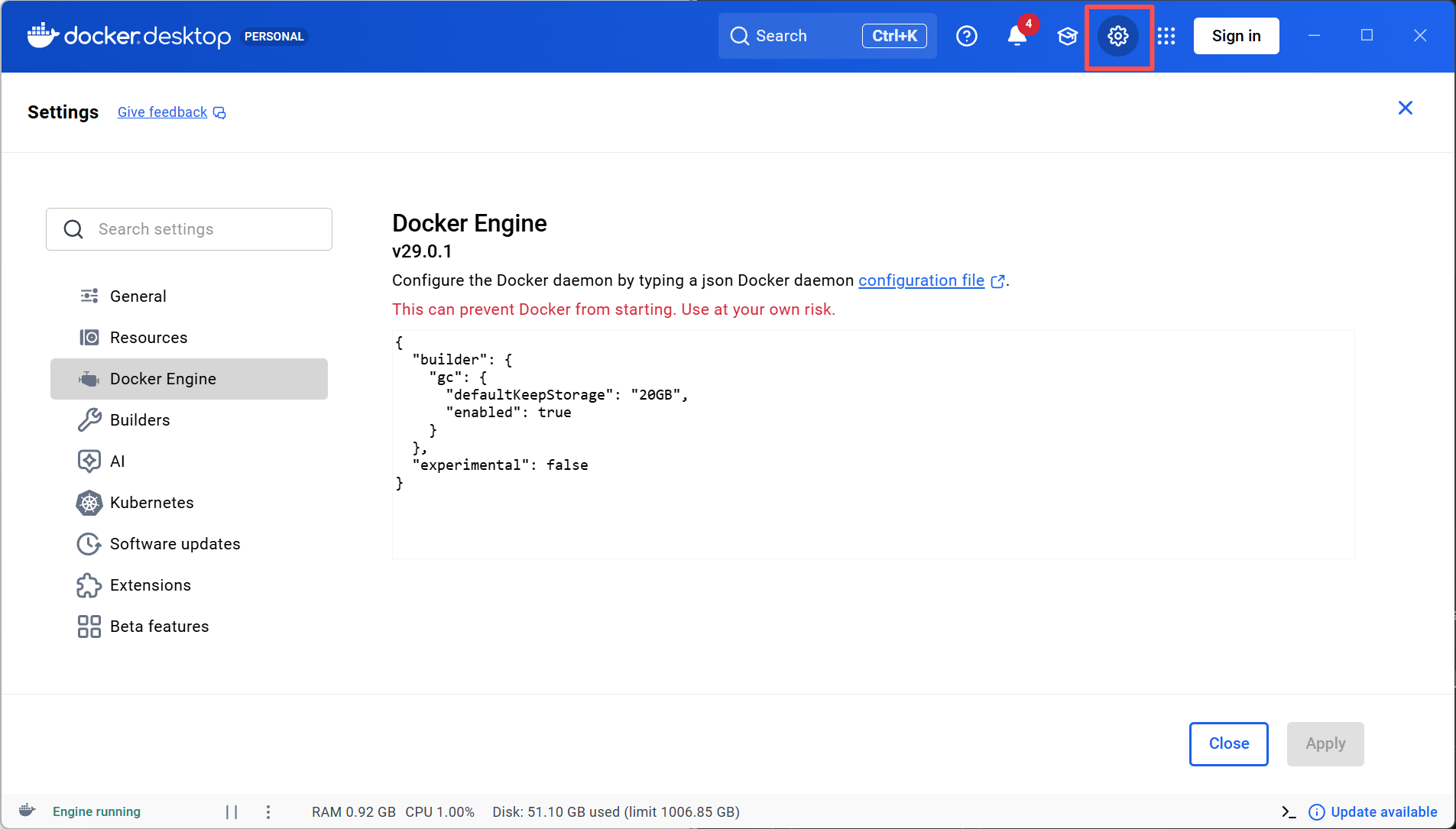Click the General sliders icon
The image size is (1456, 829).
point(89,296)
